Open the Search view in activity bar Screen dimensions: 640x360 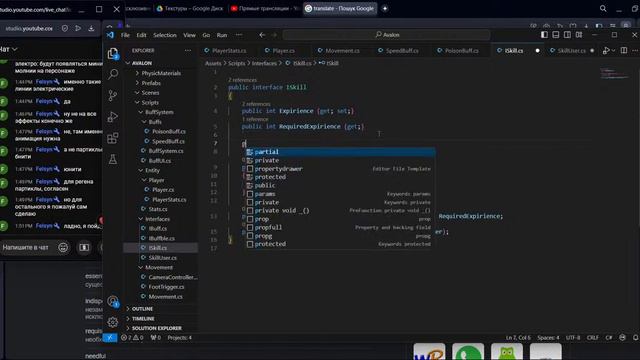113,74
